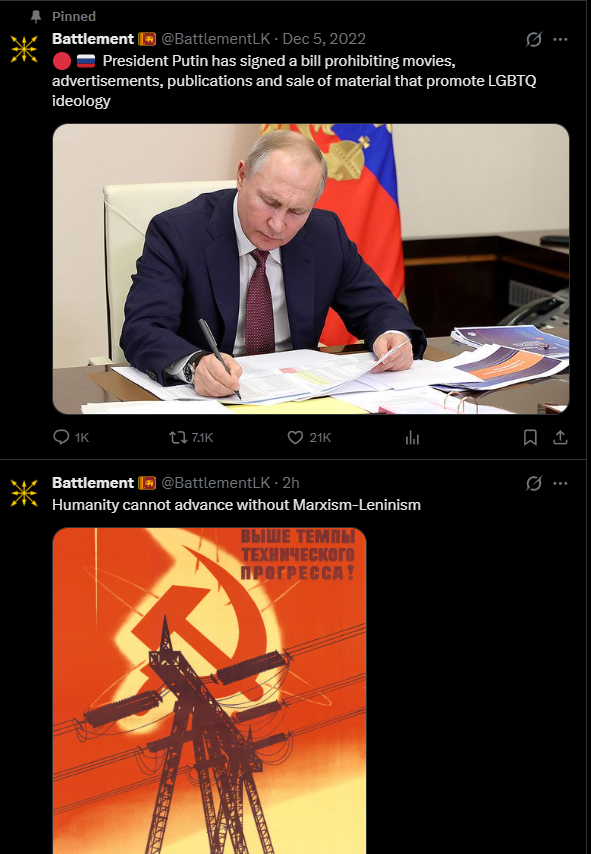
Task: Open Grok explain icon on pinned post
Action: (x=534, y=39)
